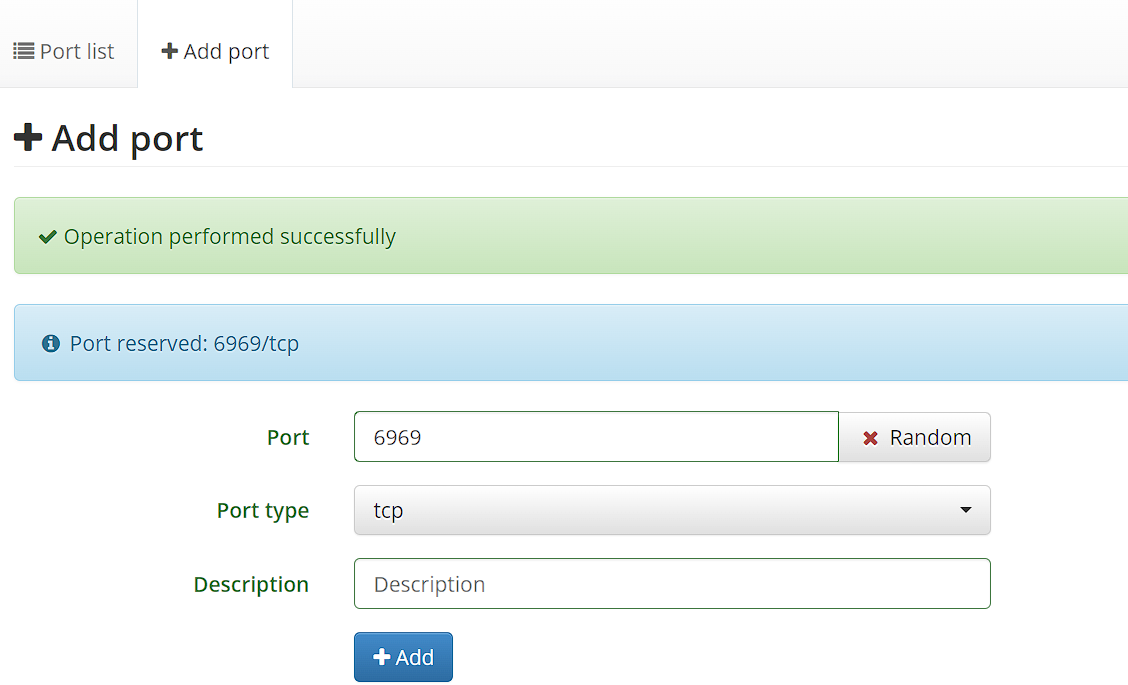This screenshot has height=685, width=1128.
Task: Click the "Port" field label
Action: (x=288, y=437)
